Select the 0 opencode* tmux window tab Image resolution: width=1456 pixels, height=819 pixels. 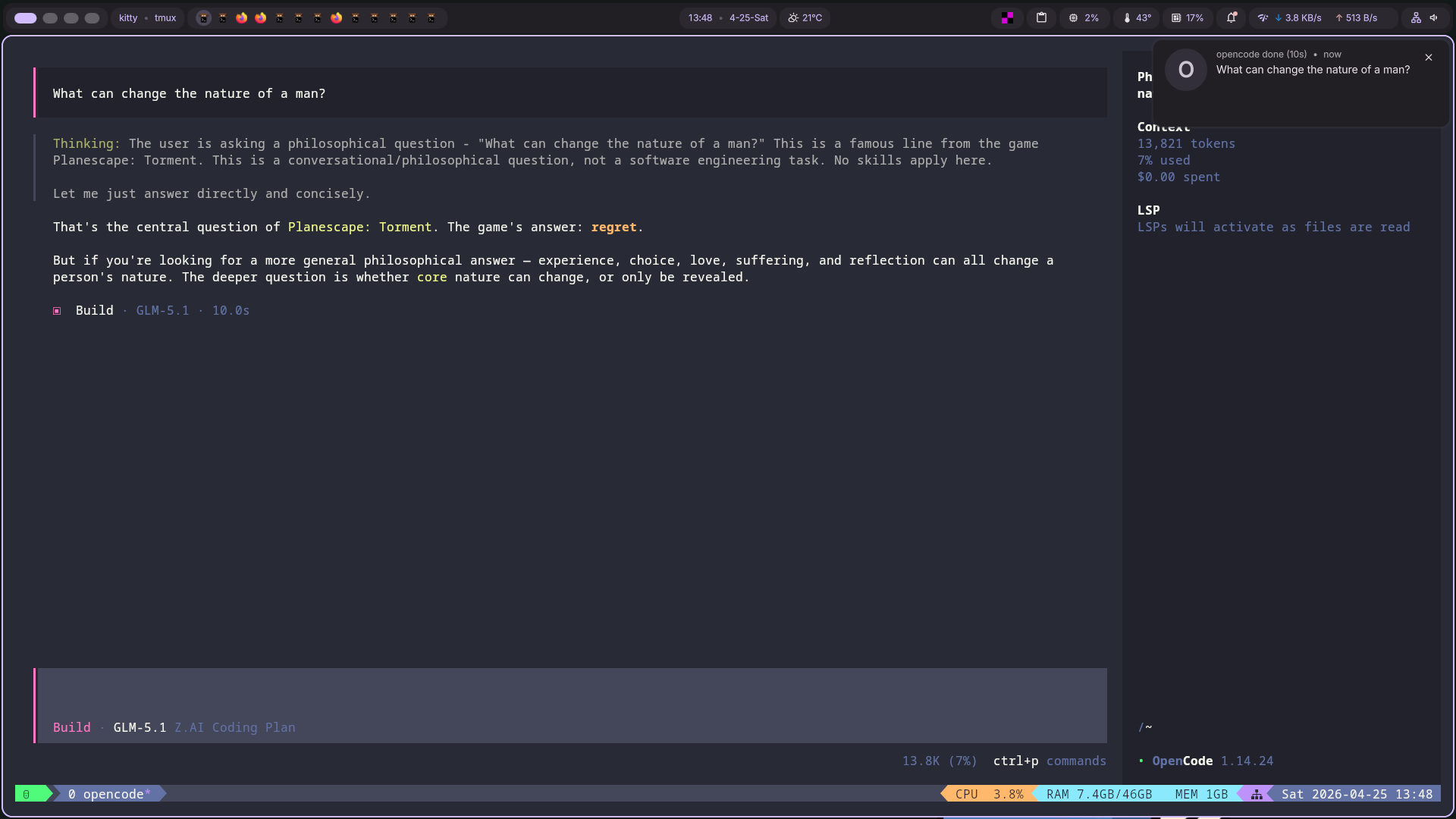tap(109, 794)
